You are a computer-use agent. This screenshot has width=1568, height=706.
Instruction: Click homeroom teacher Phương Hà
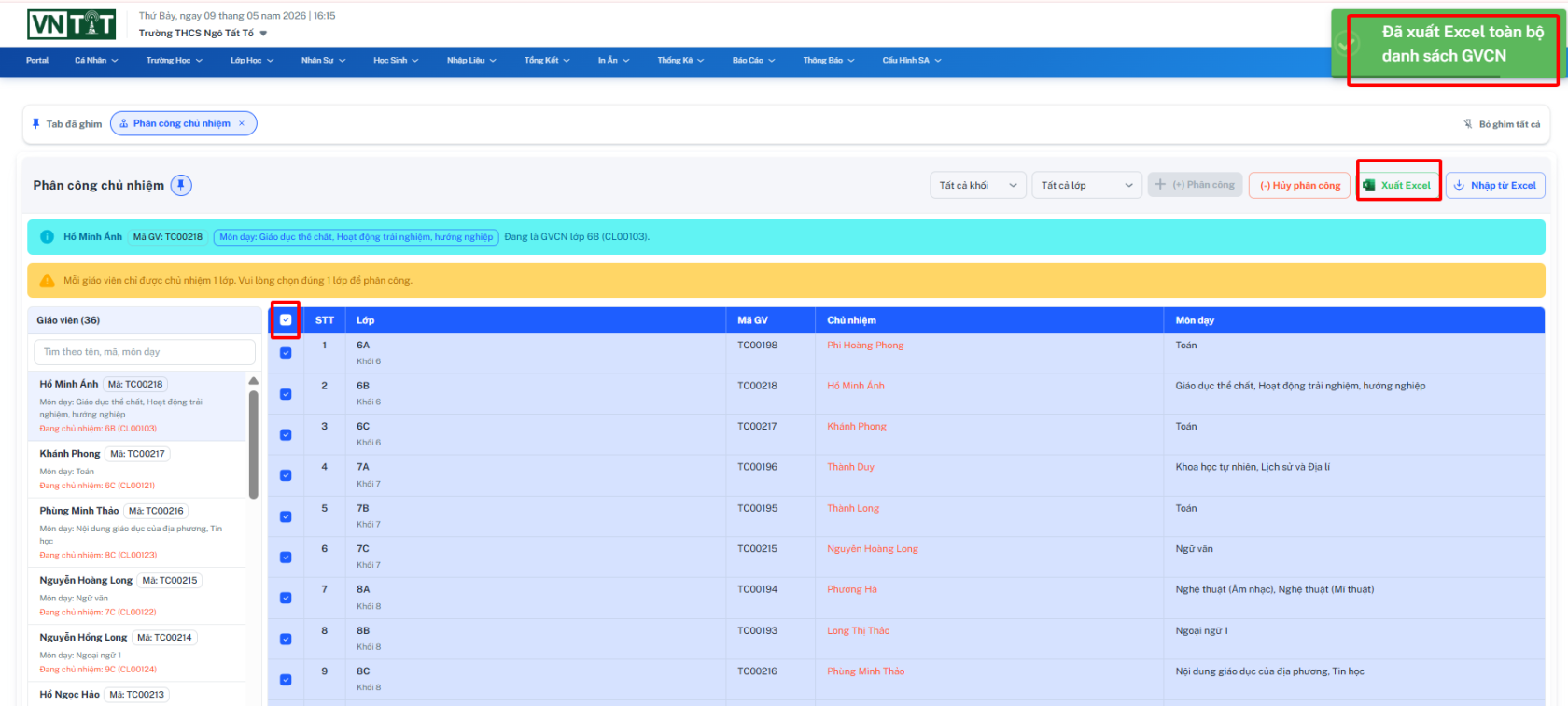852,589
